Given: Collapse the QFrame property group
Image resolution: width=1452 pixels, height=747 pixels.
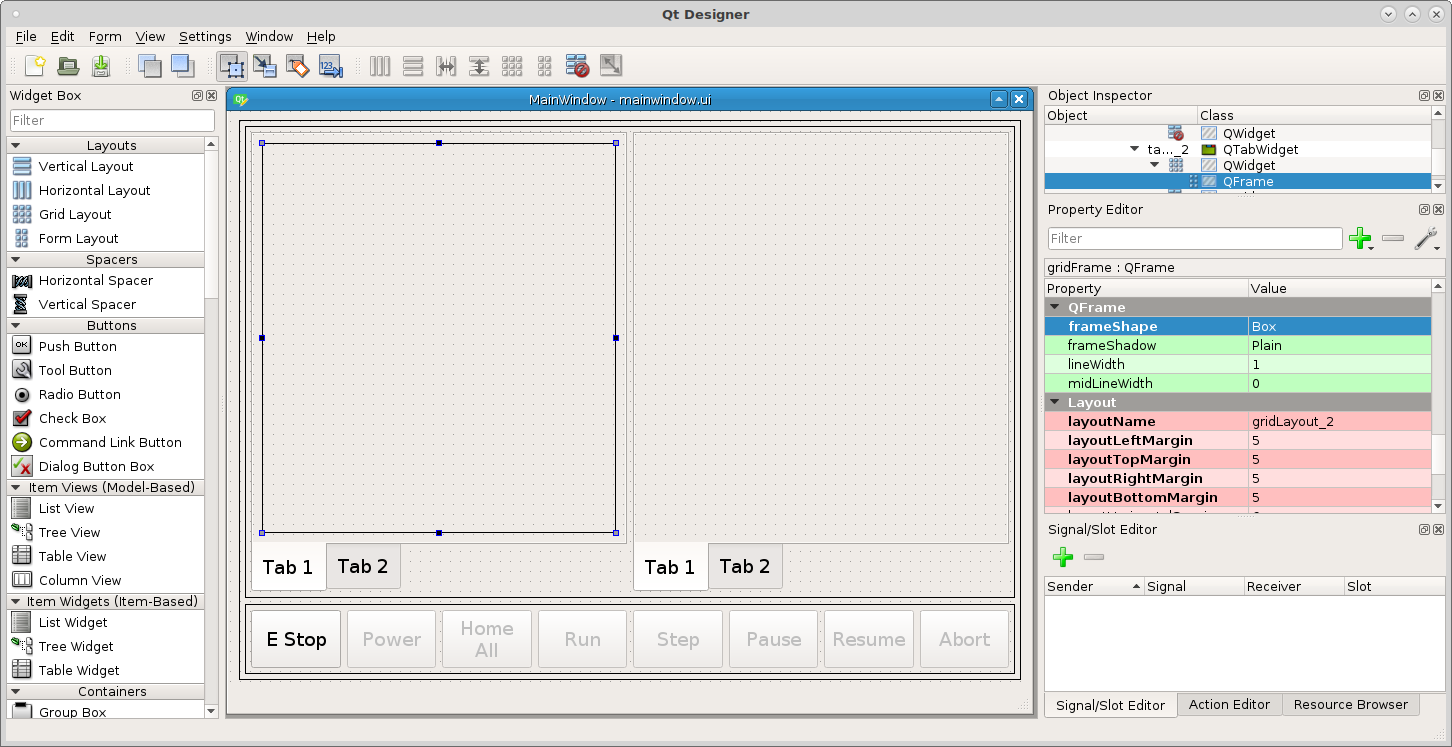Looking at the screenshot, I should click(x=1055, y=307).
